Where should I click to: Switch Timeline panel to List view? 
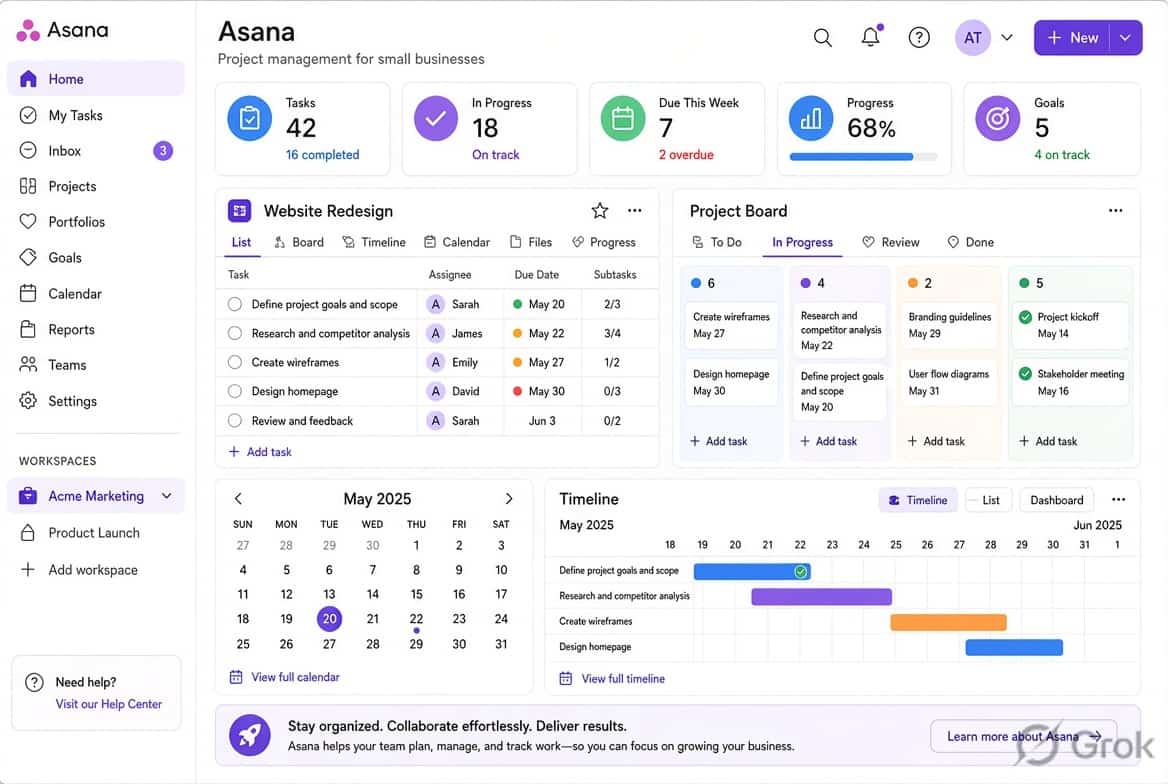click(988, 500)
